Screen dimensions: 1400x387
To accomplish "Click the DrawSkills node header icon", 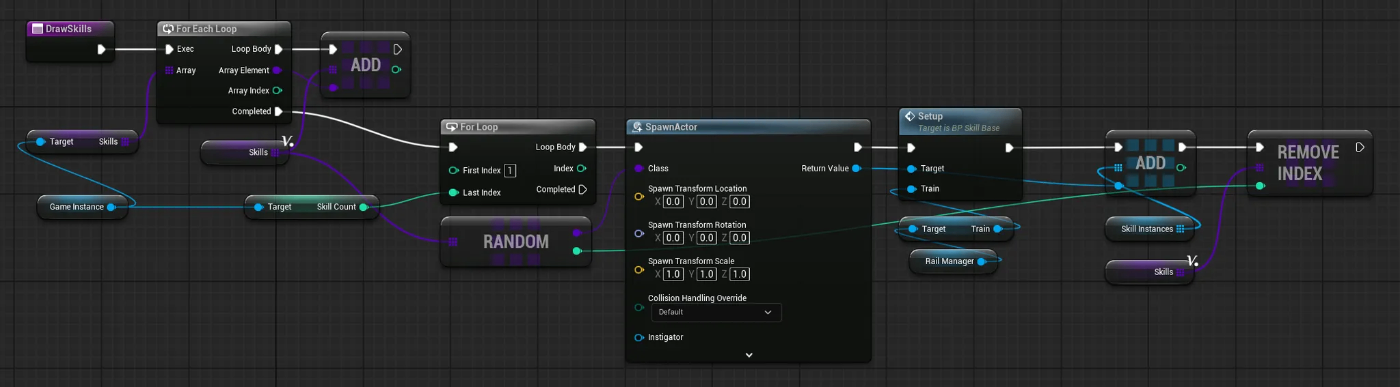I will [x=36, y=29].
